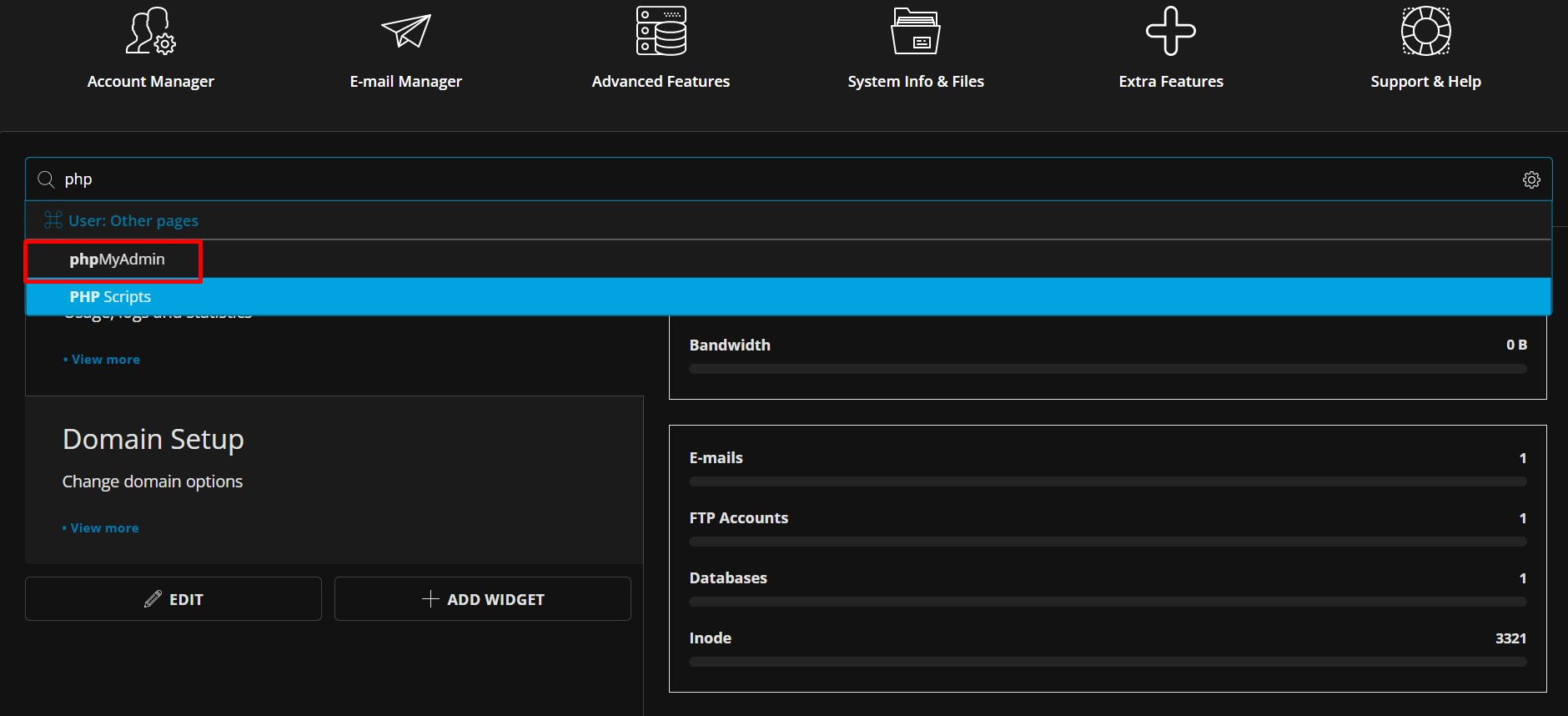
Task: Click View more under usage statistics
Action: (105, 360)
